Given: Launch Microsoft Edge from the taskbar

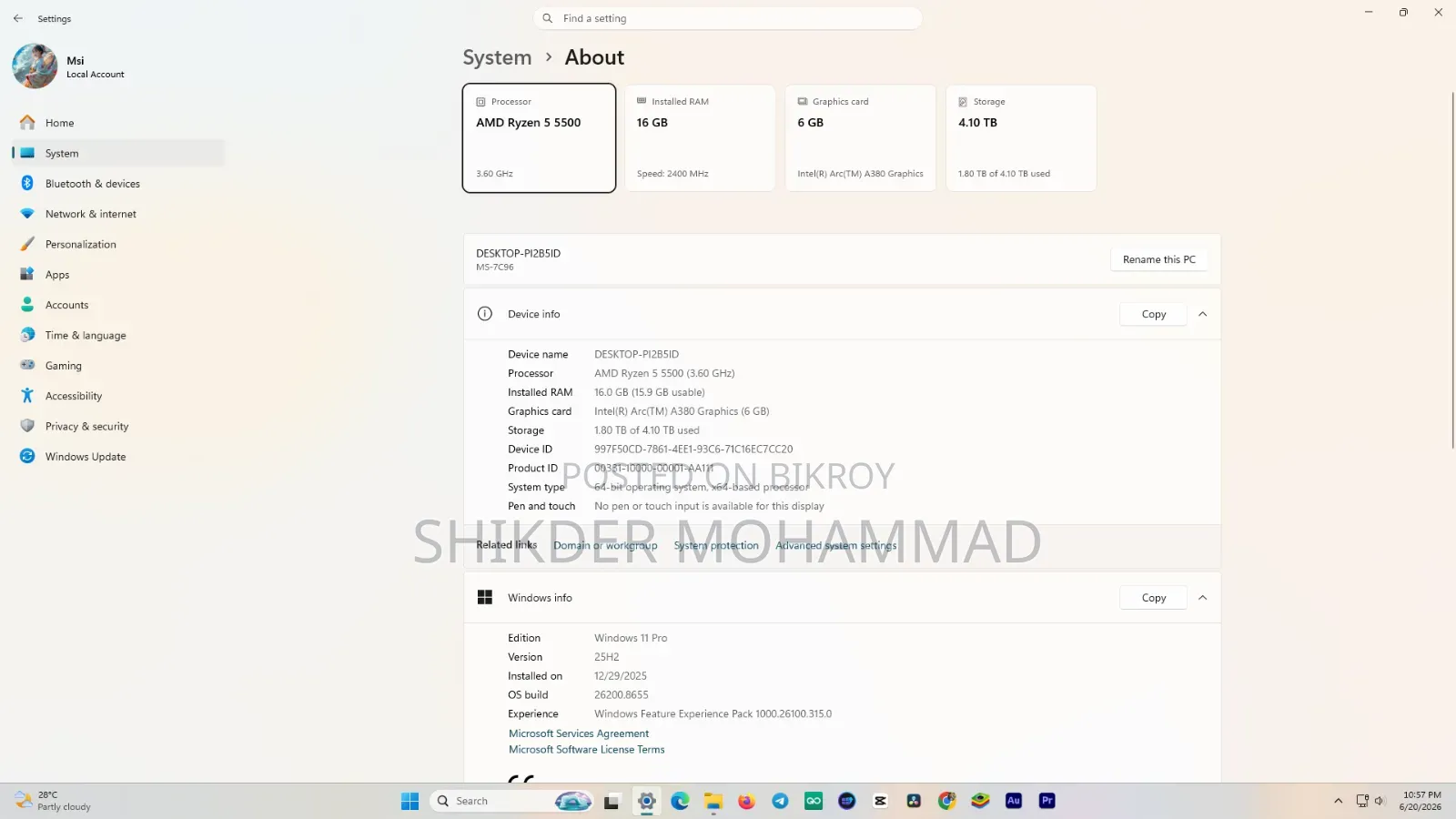Looking at the screenshot, I should [680, 801].
